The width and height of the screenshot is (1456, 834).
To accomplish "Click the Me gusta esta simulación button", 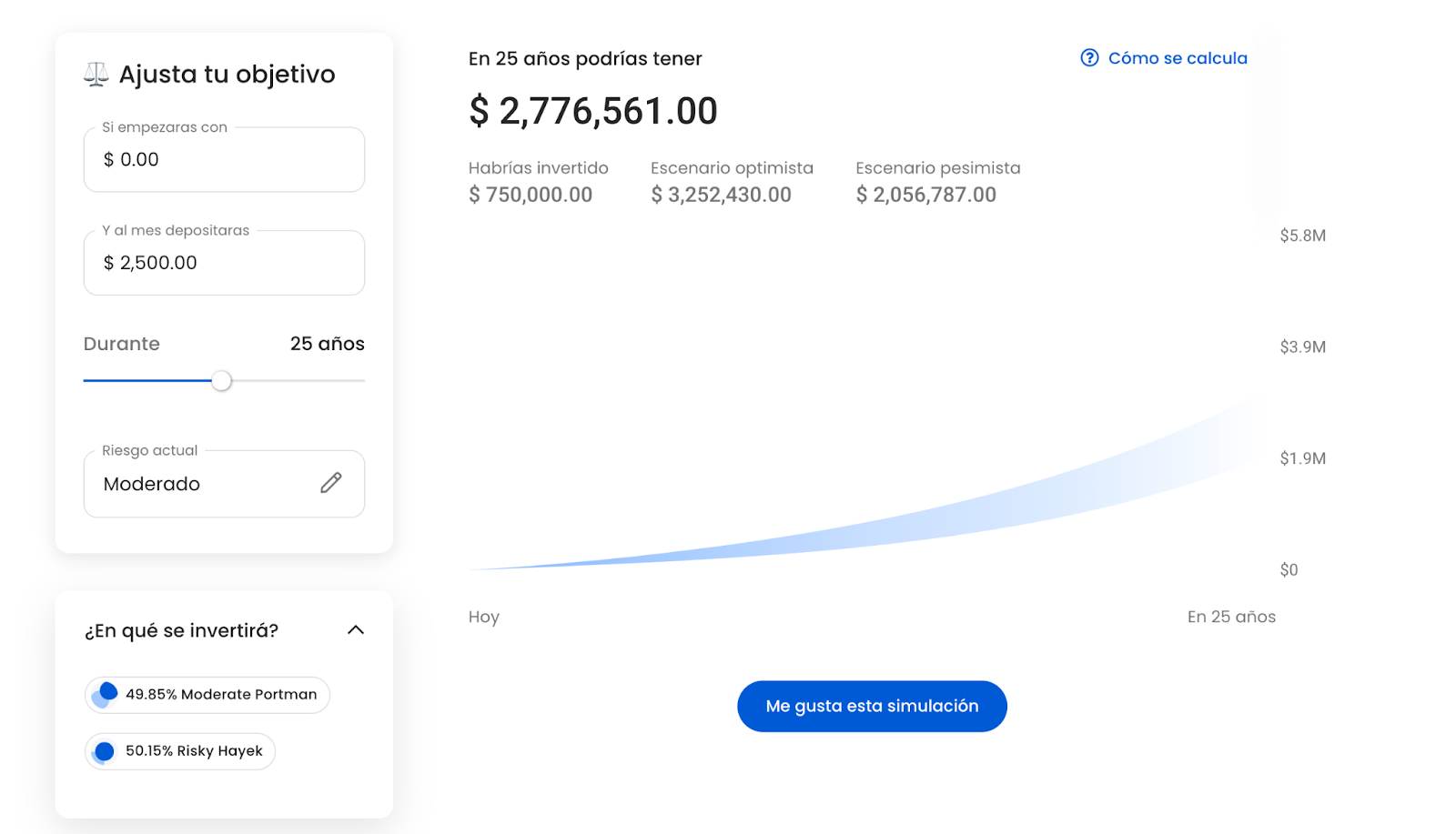I will (x=872, y=707).
